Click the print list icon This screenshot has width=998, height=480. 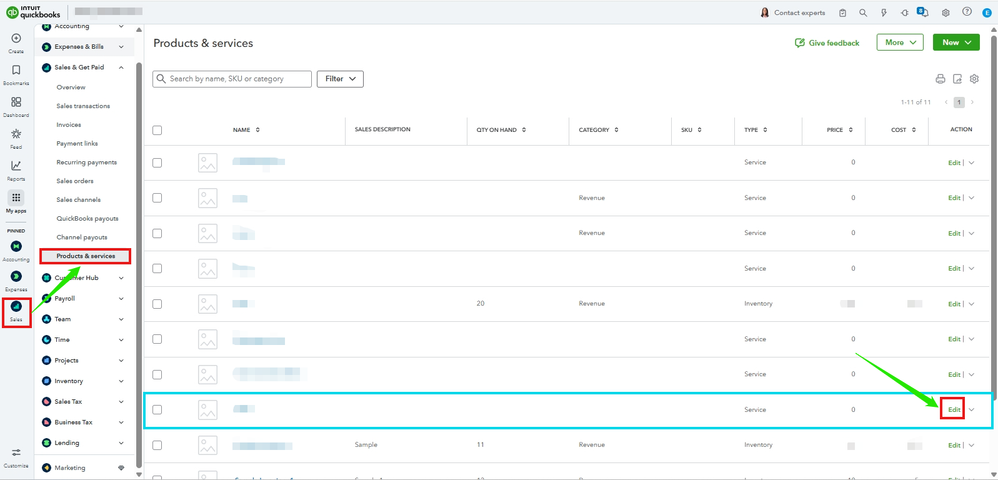[x=940, y=79]
